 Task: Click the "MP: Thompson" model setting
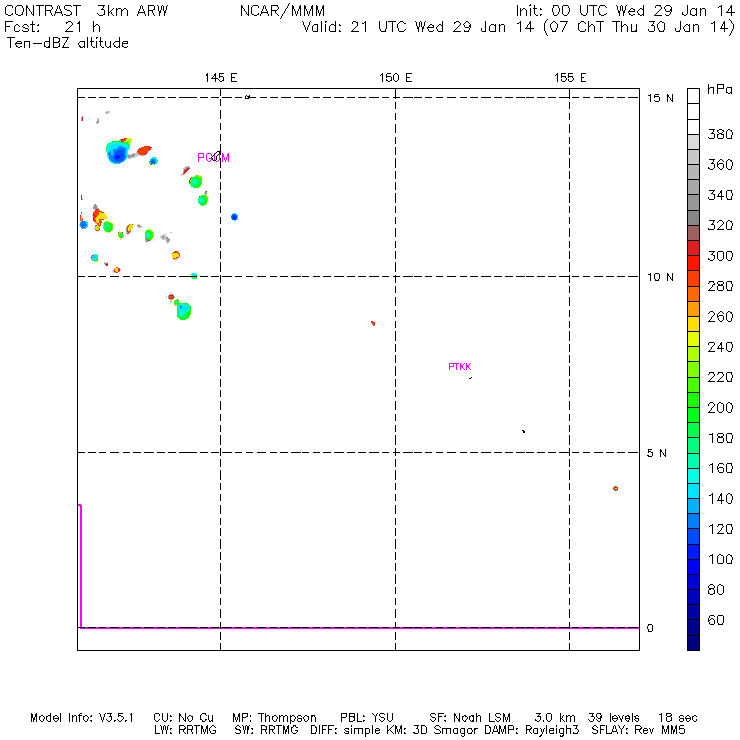[x=274, y=718]
